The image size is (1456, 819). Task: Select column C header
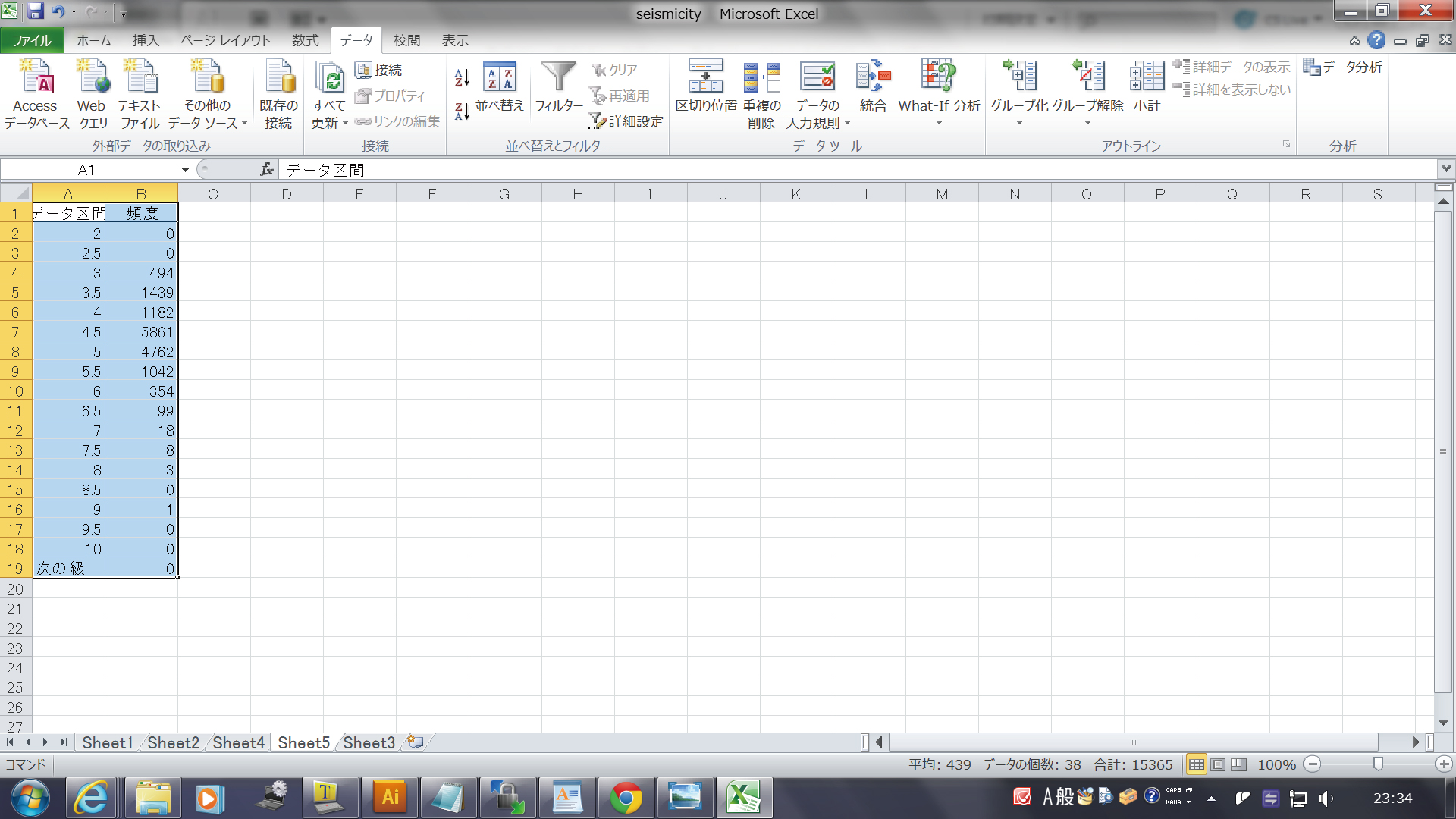[213, 194]
